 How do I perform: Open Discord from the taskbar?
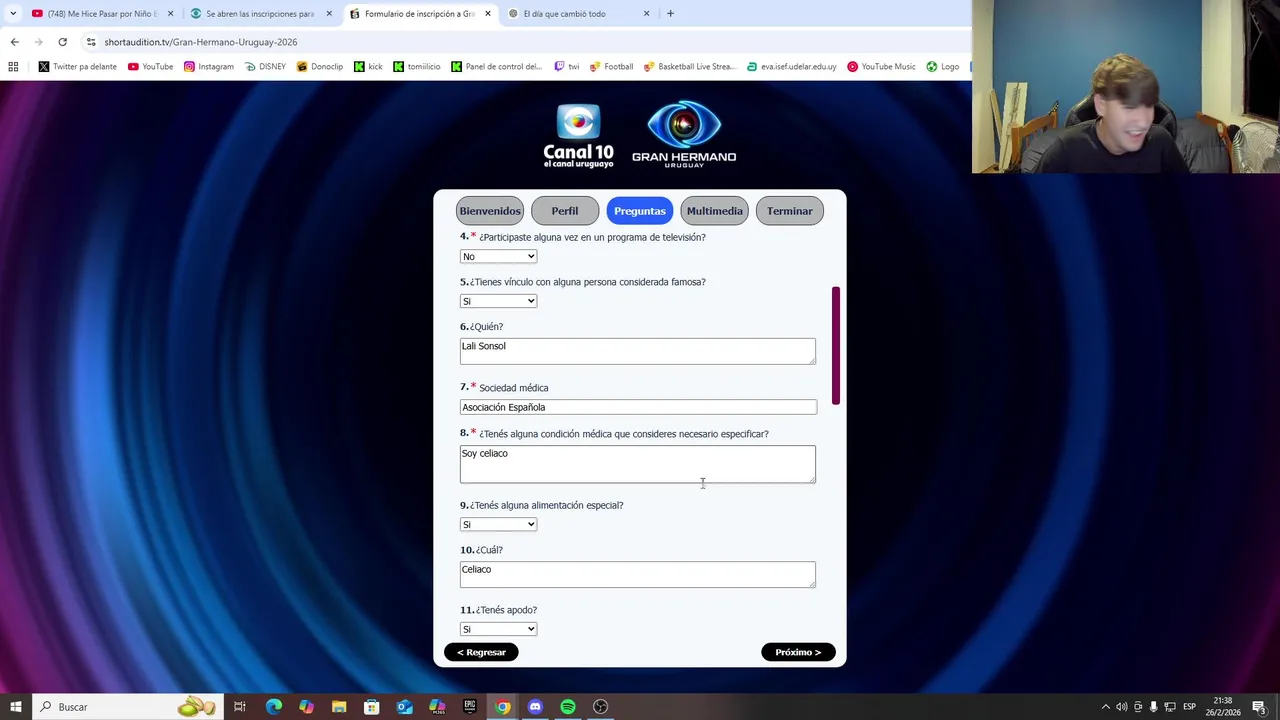click(x=535, y=707)
